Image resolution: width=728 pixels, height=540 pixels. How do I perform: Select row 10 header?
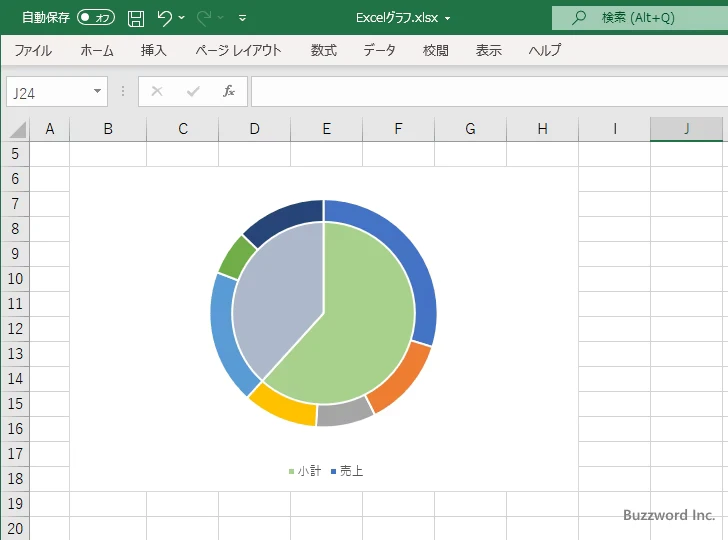[x=15, y=279]
